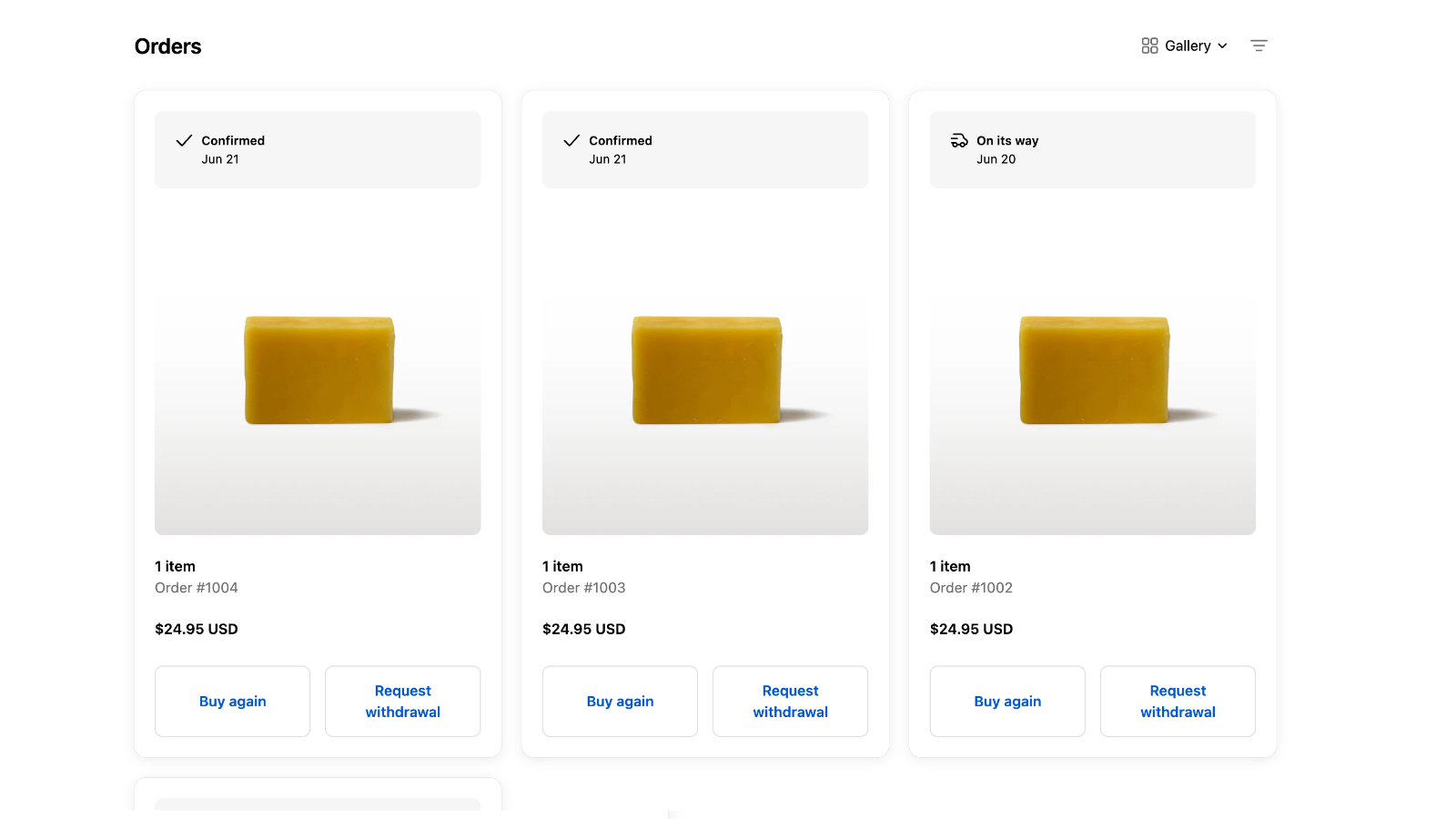Screen dimensions: 1456x819
Task: Open Order #1003 details link
Action: point(584,588)
